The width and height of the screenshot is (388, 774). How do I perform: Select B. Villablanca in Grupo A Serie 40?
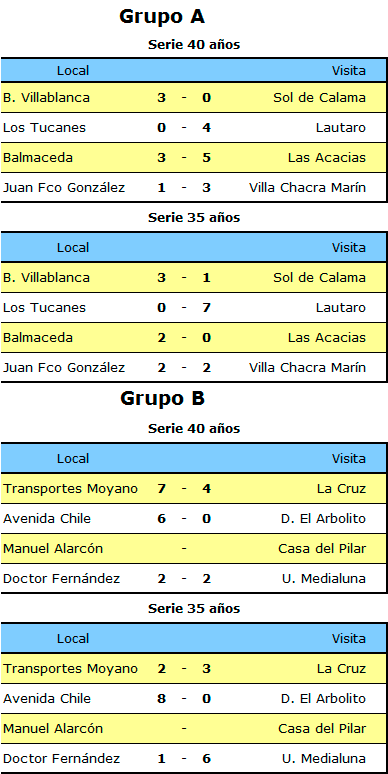pyautogui.click(x=46, y=98)
